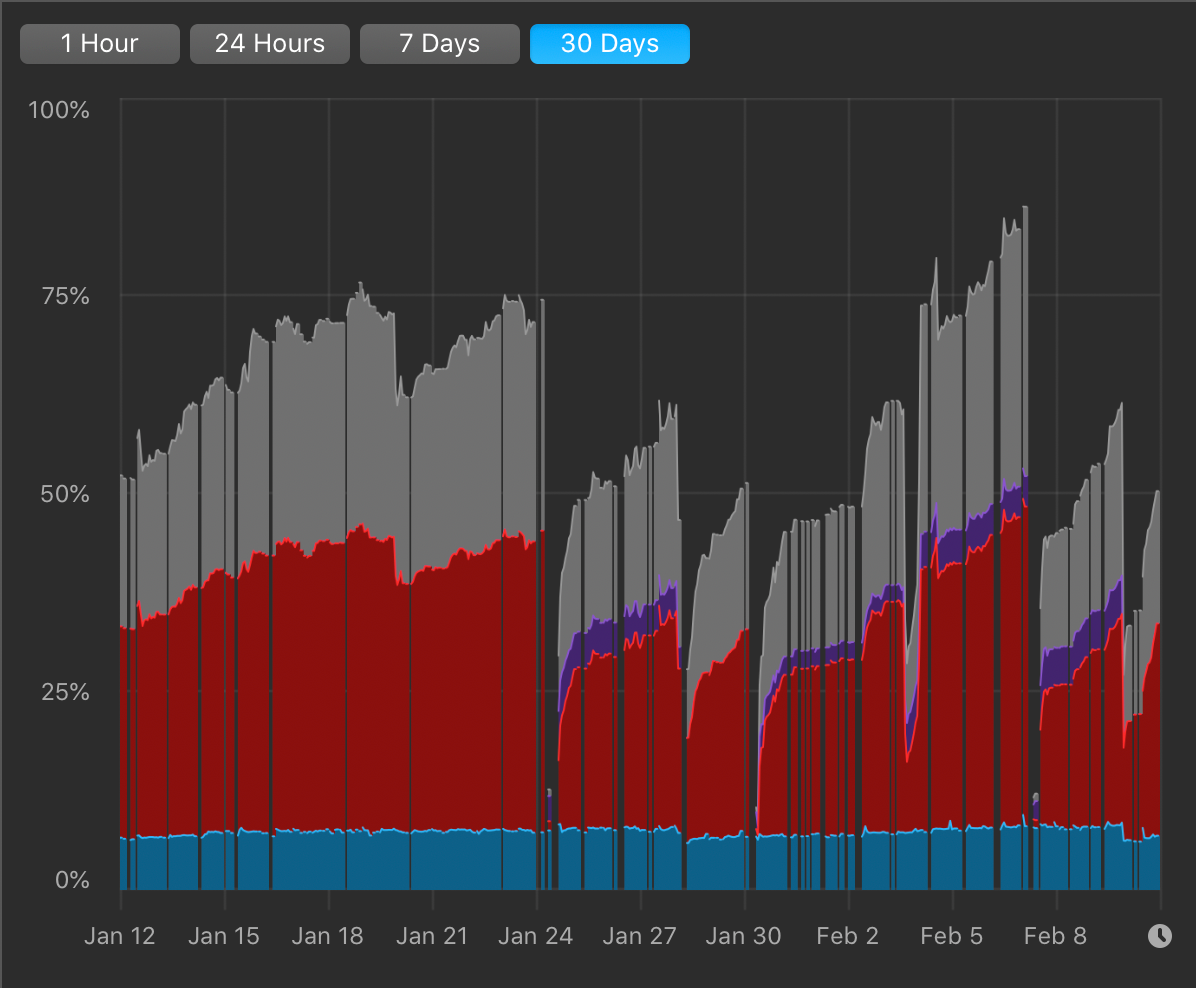1196x988 pixels.
Task: Select the 24 Hours time range
Action: pos(270,43)
